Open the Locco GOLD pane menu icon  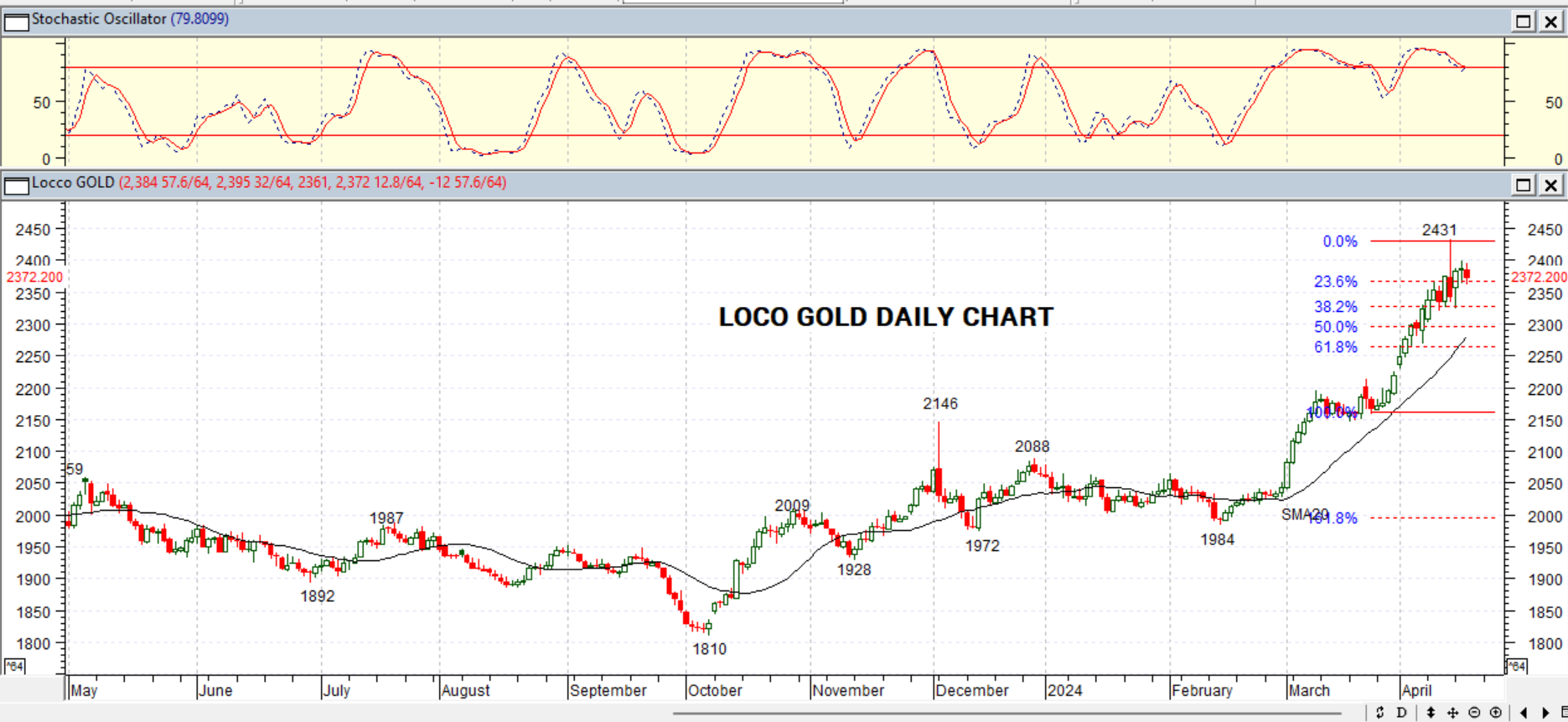[16, 184]
